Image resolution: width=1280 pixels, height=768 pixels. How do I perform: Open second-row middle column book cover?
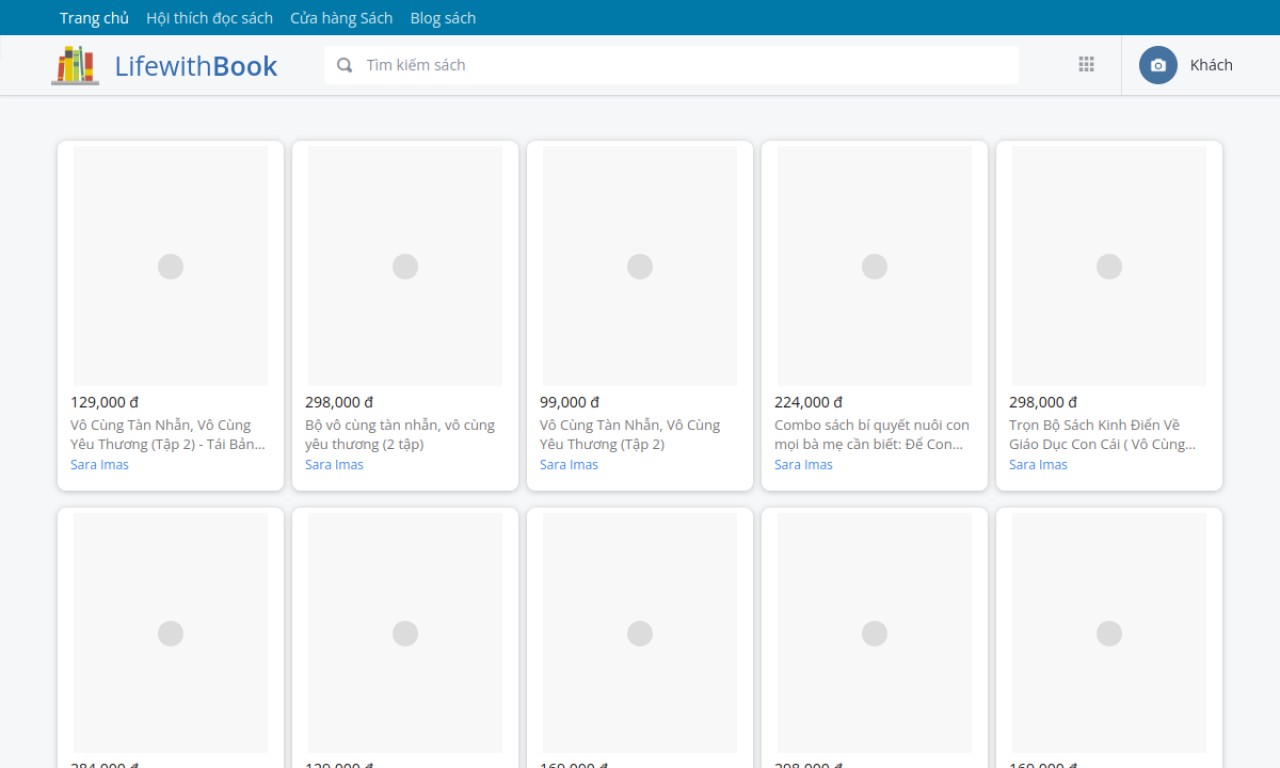640,633
